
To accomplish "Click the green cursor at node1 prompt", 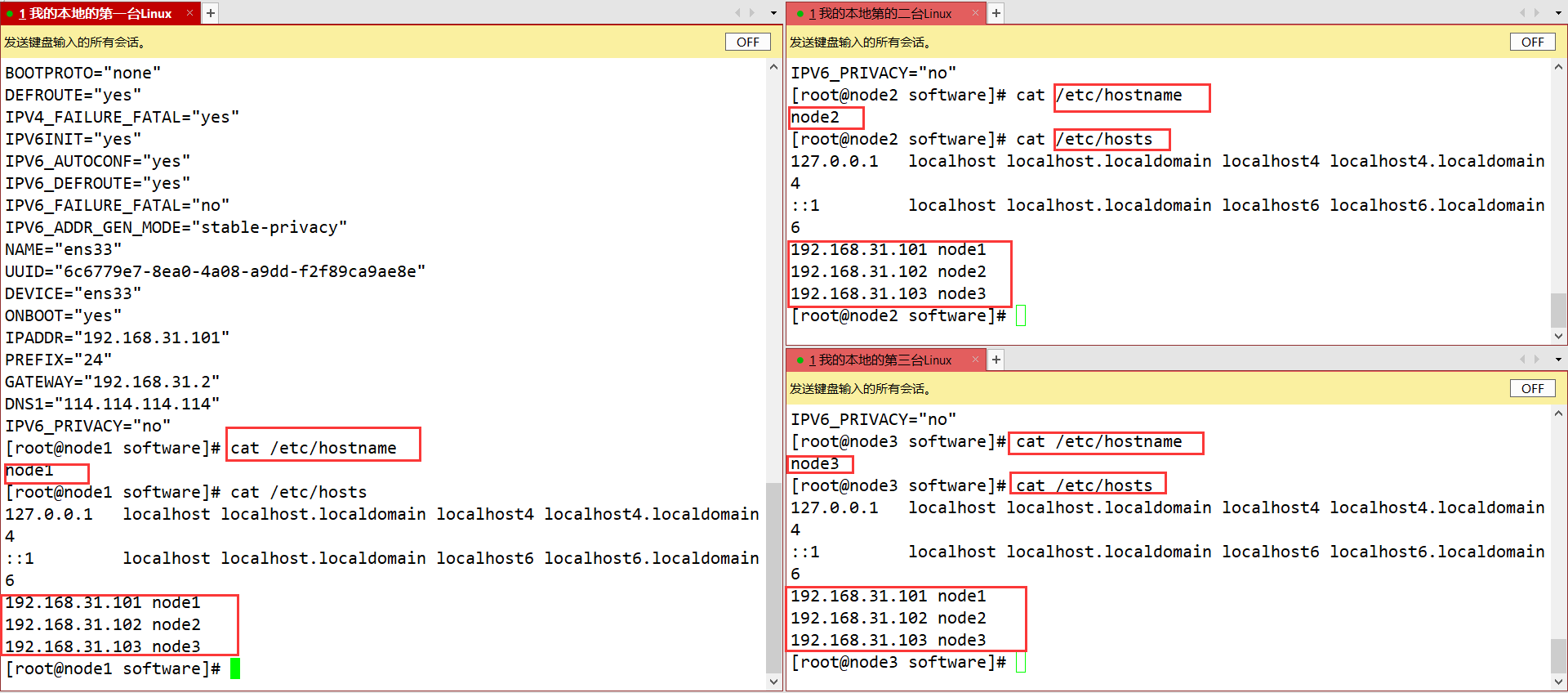I will 235,669.
